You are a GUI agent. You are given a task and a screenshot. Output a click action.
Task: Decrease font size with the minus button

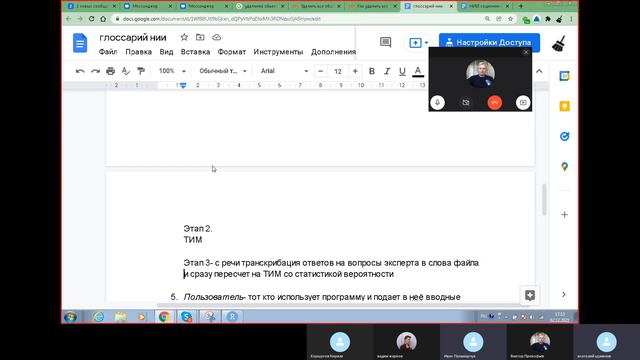[320, 71]
